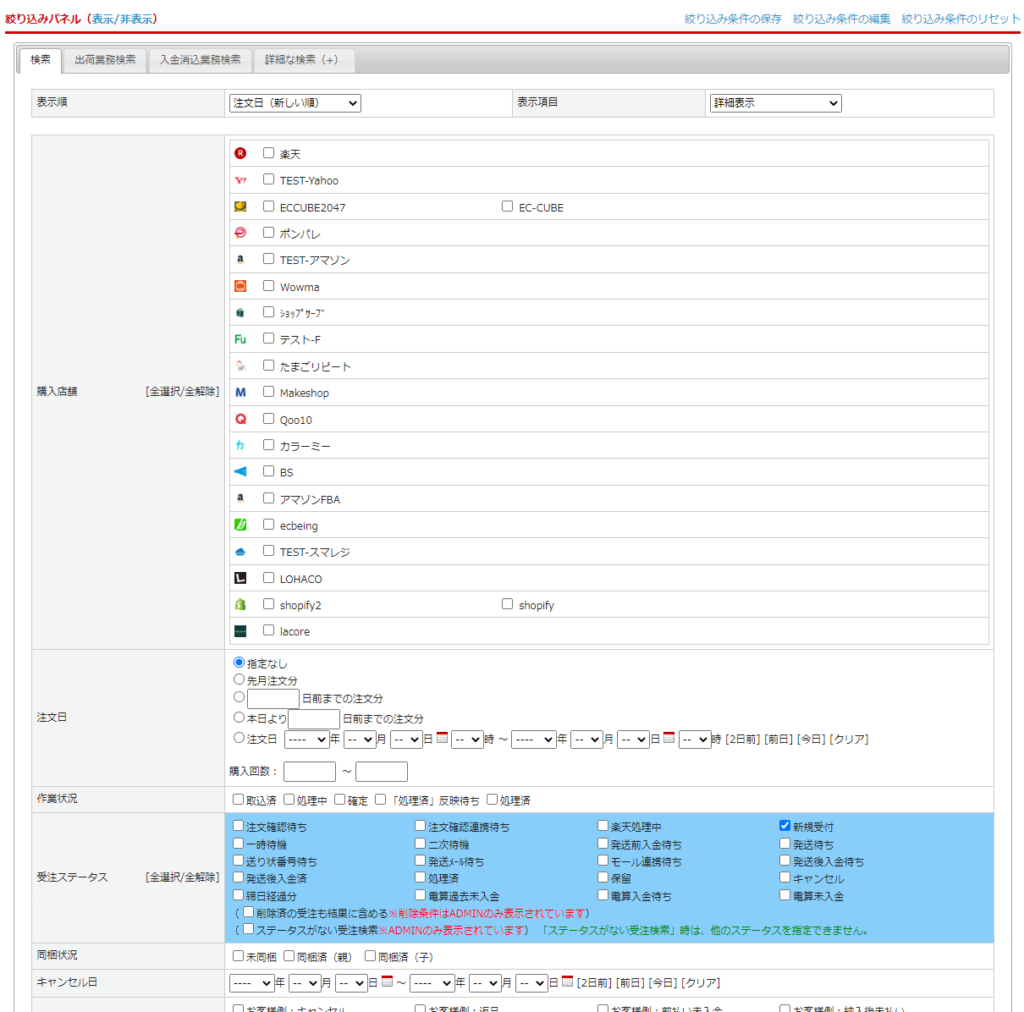Click the shopify2 green bag icon
This screenshot has height=1012, width=1024.
240,605
